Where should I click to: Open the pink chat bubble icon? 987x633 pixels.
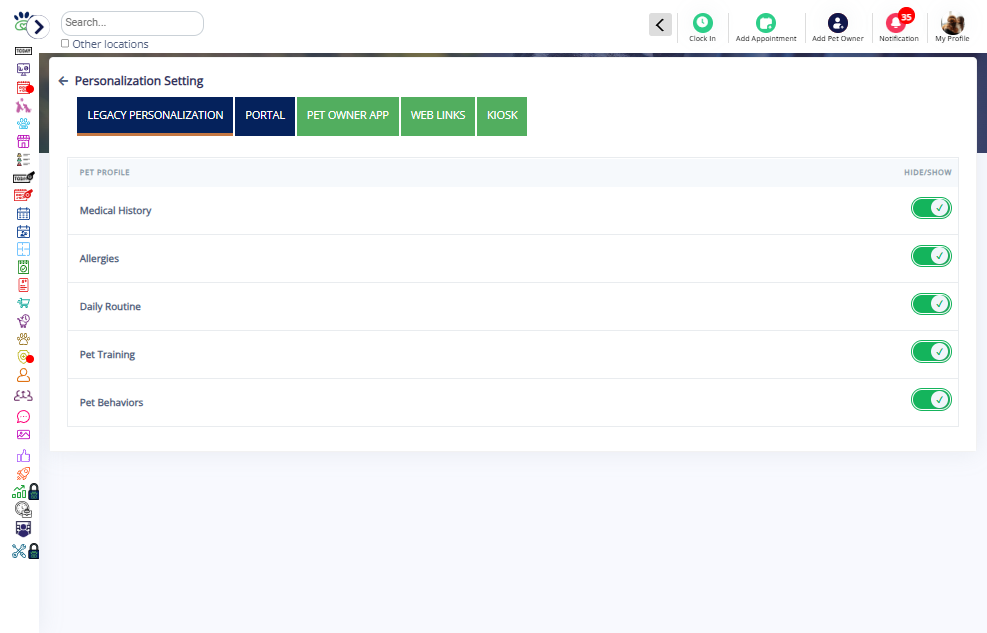23,417
